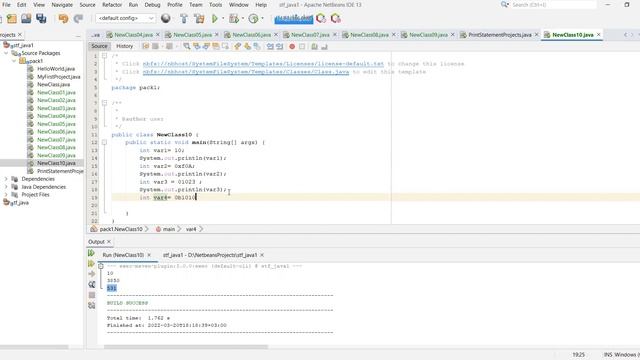Click the Build Project hammer icon
The width and height of the screenshot is (640, 360).
tap(184, 18)
